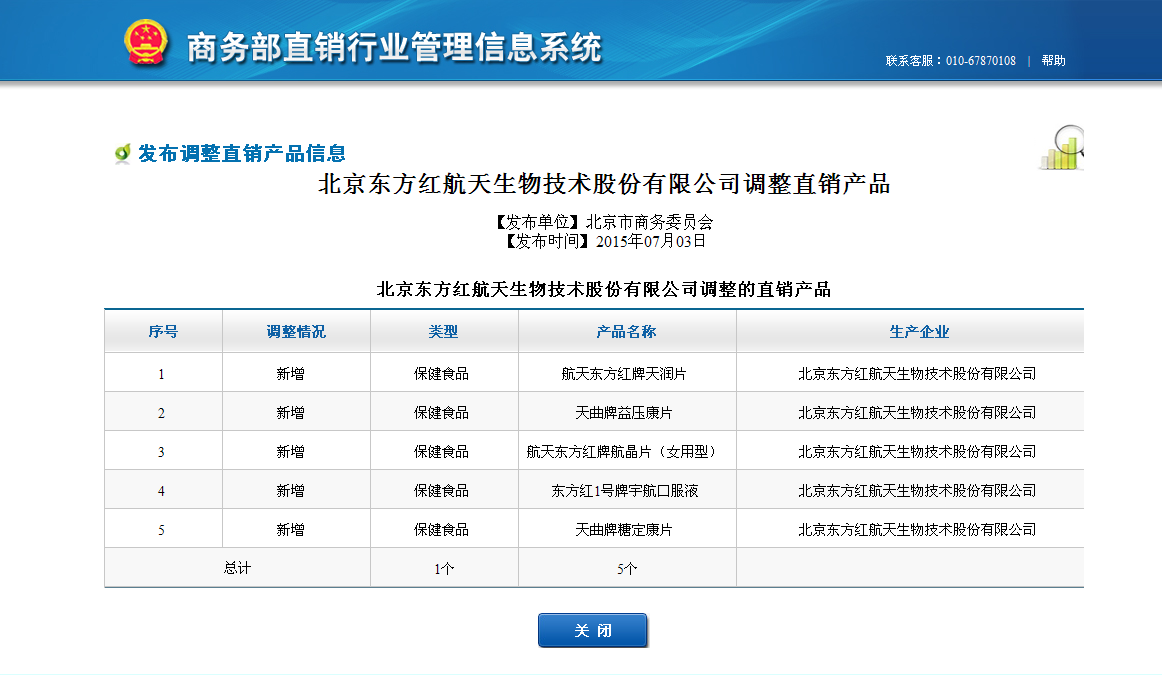Click the 调整情况 column header

(x=296, y=332)
